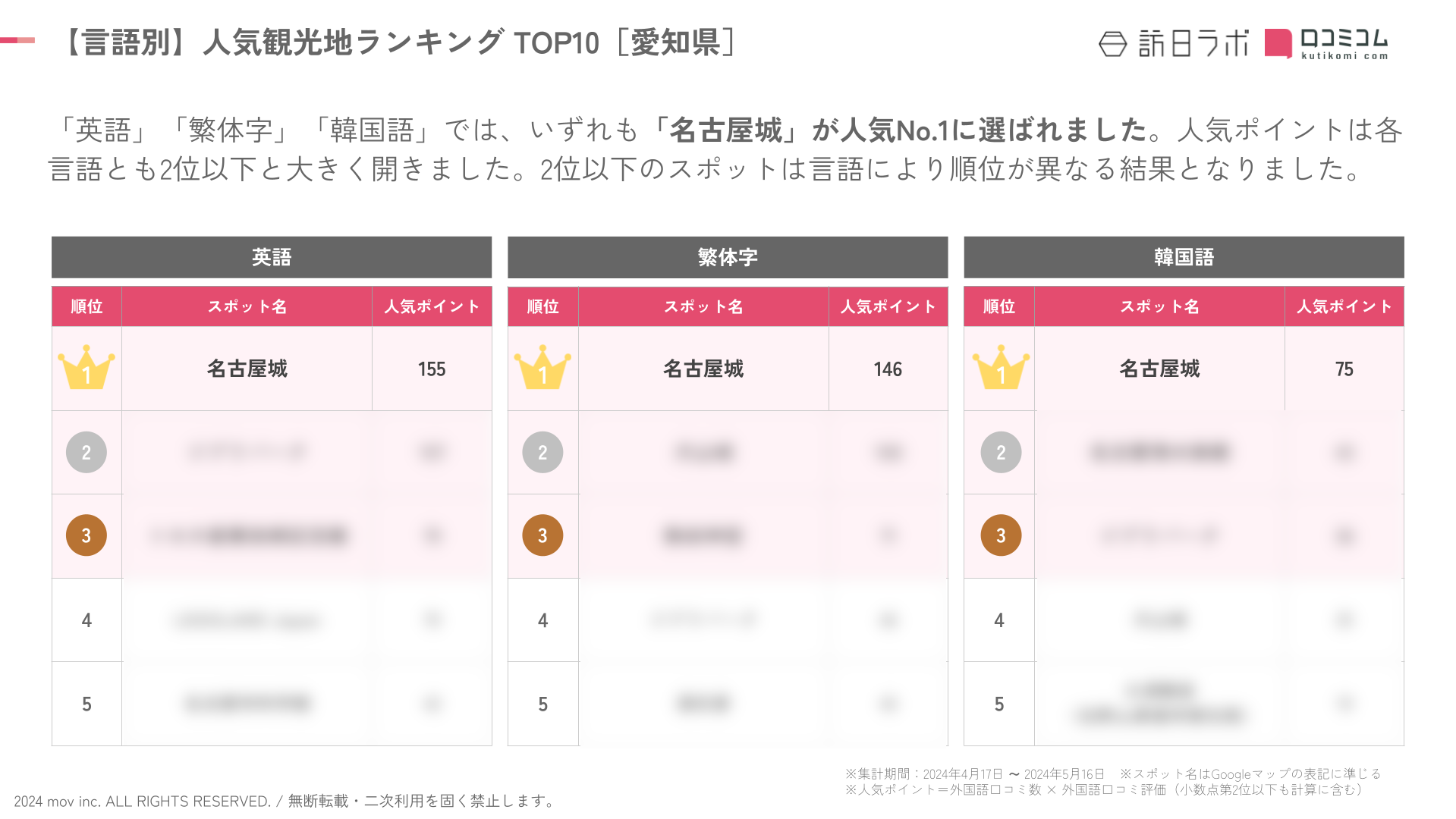Click the crown icon in 韓国語 table
Viewport: 1456px width, 819px height.
click(1001, 369)
